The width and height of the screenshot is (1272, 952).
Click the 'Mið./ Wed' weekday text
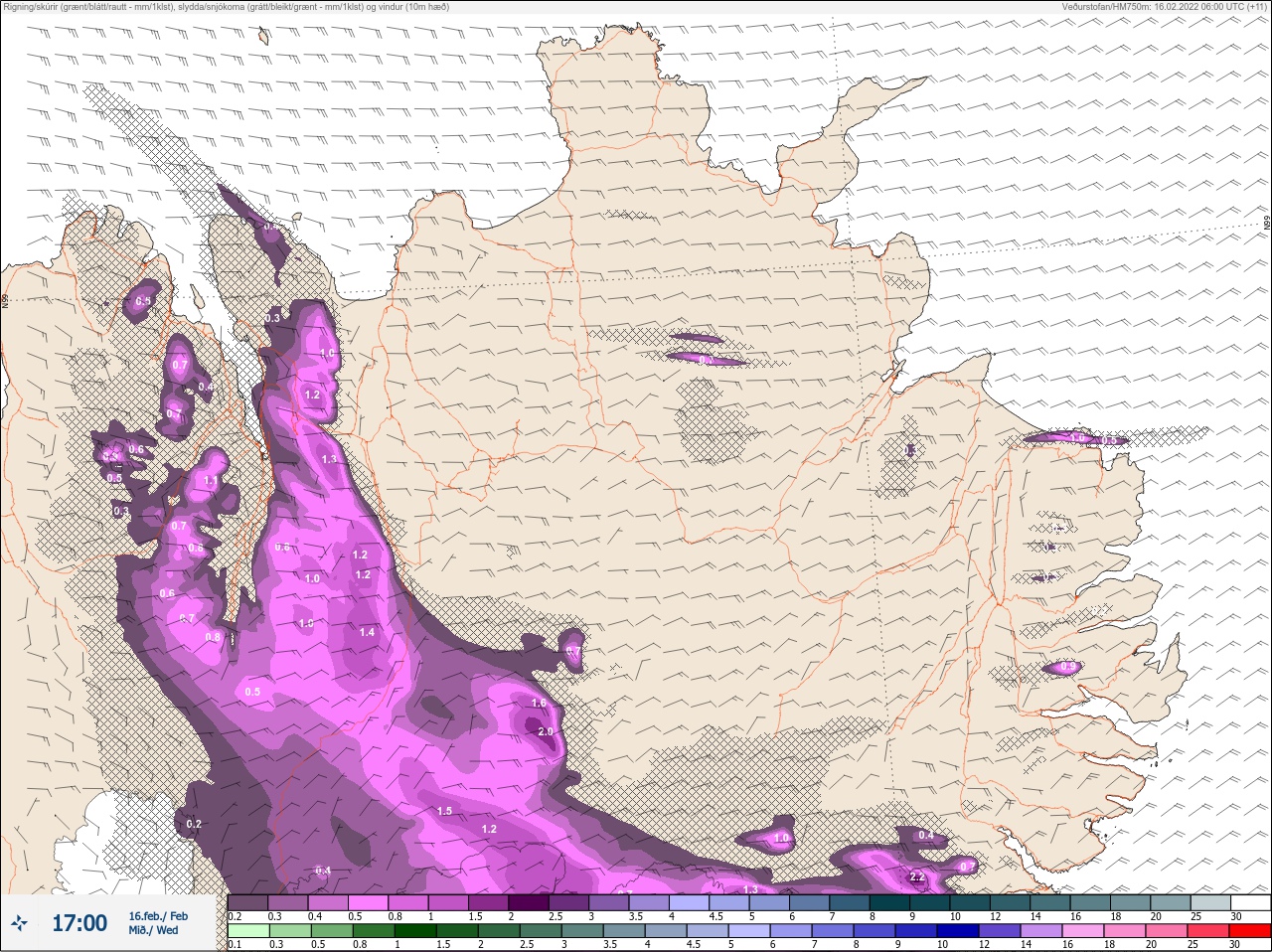coord(154,930)
